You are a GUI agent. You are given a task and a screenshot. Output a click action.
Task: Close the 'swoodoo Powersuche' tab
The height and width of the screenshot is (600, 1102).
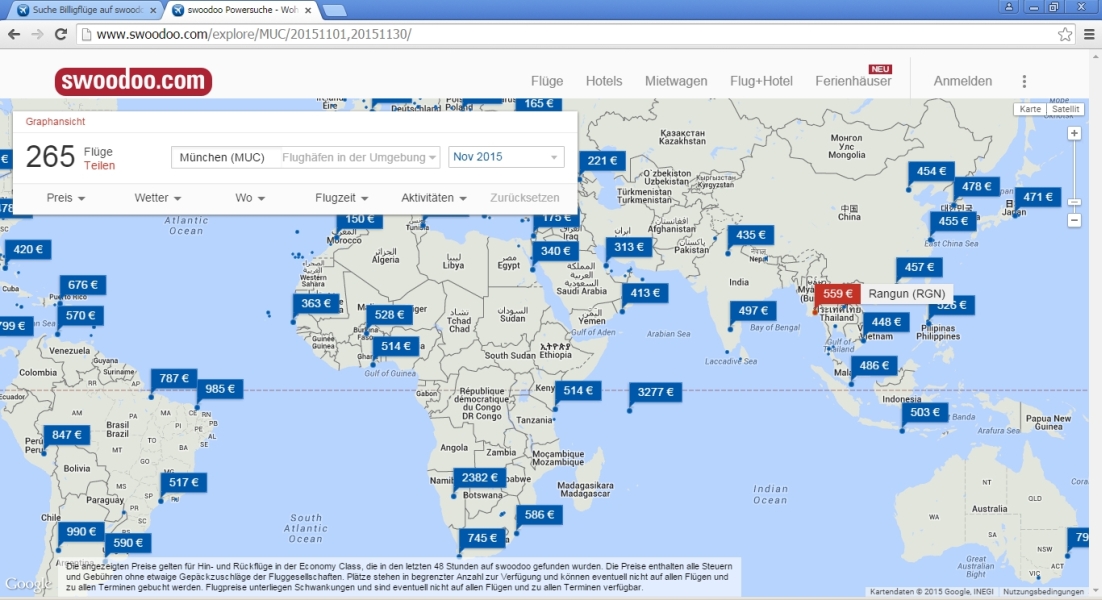[309, 10]
